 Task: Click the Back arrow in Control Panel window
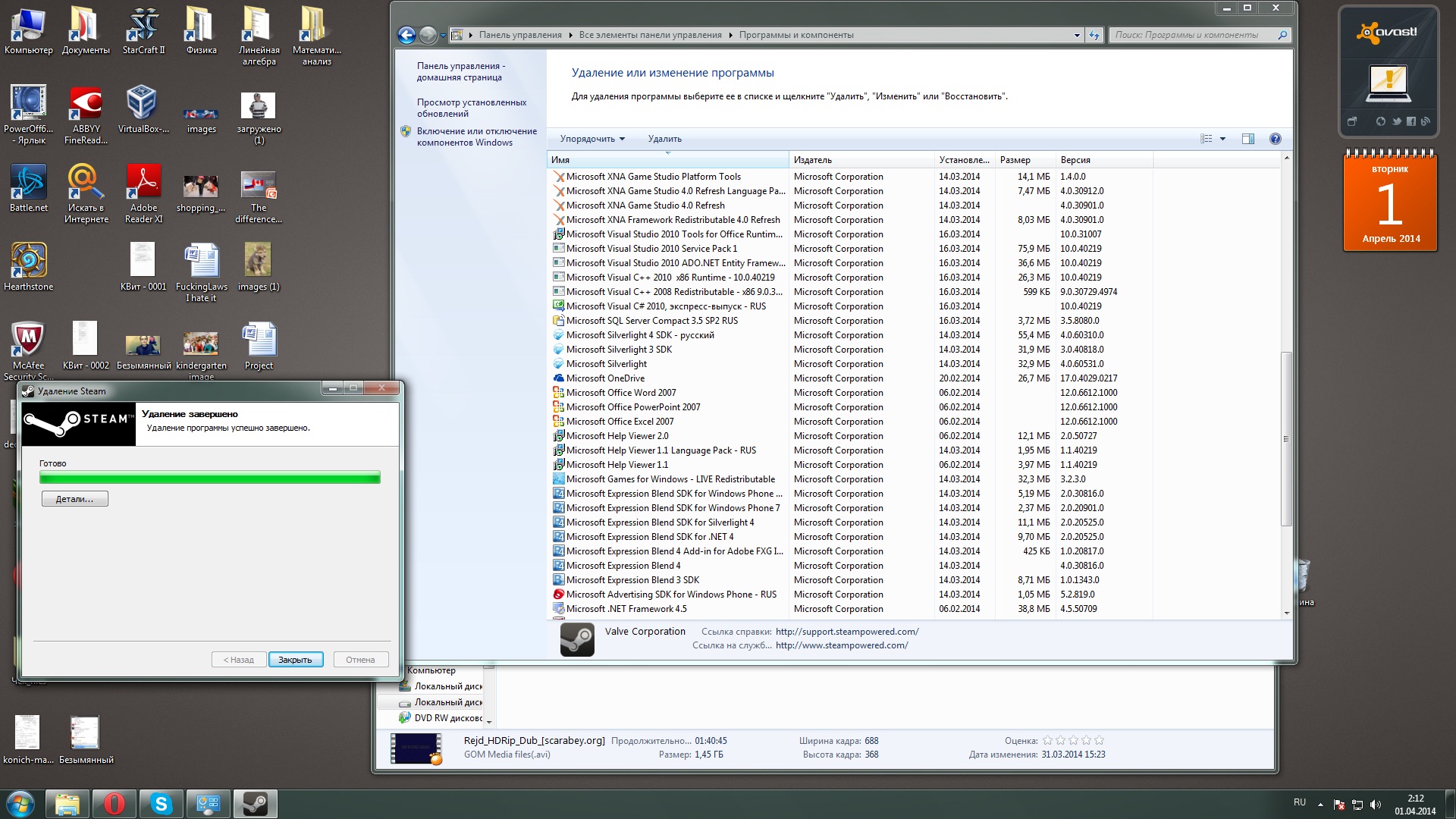[x=406, y=35]
